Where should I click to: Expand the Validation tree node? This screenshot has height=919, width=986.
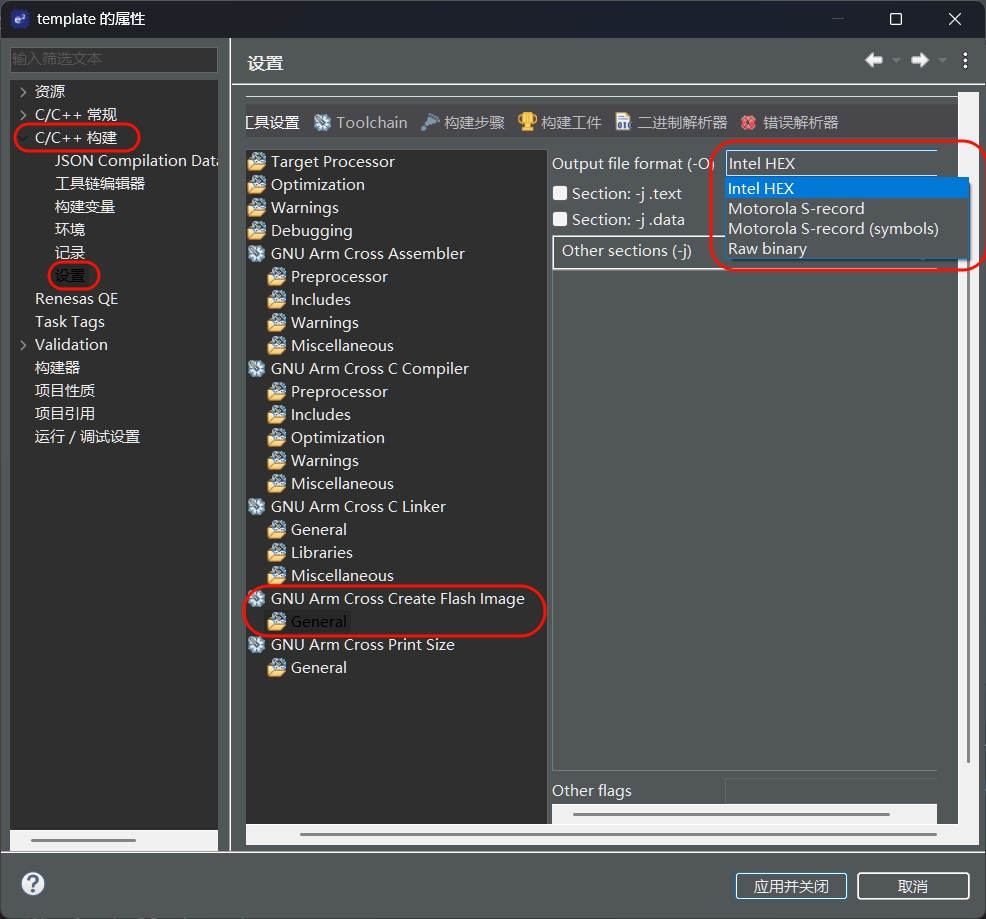coord(23,345)
